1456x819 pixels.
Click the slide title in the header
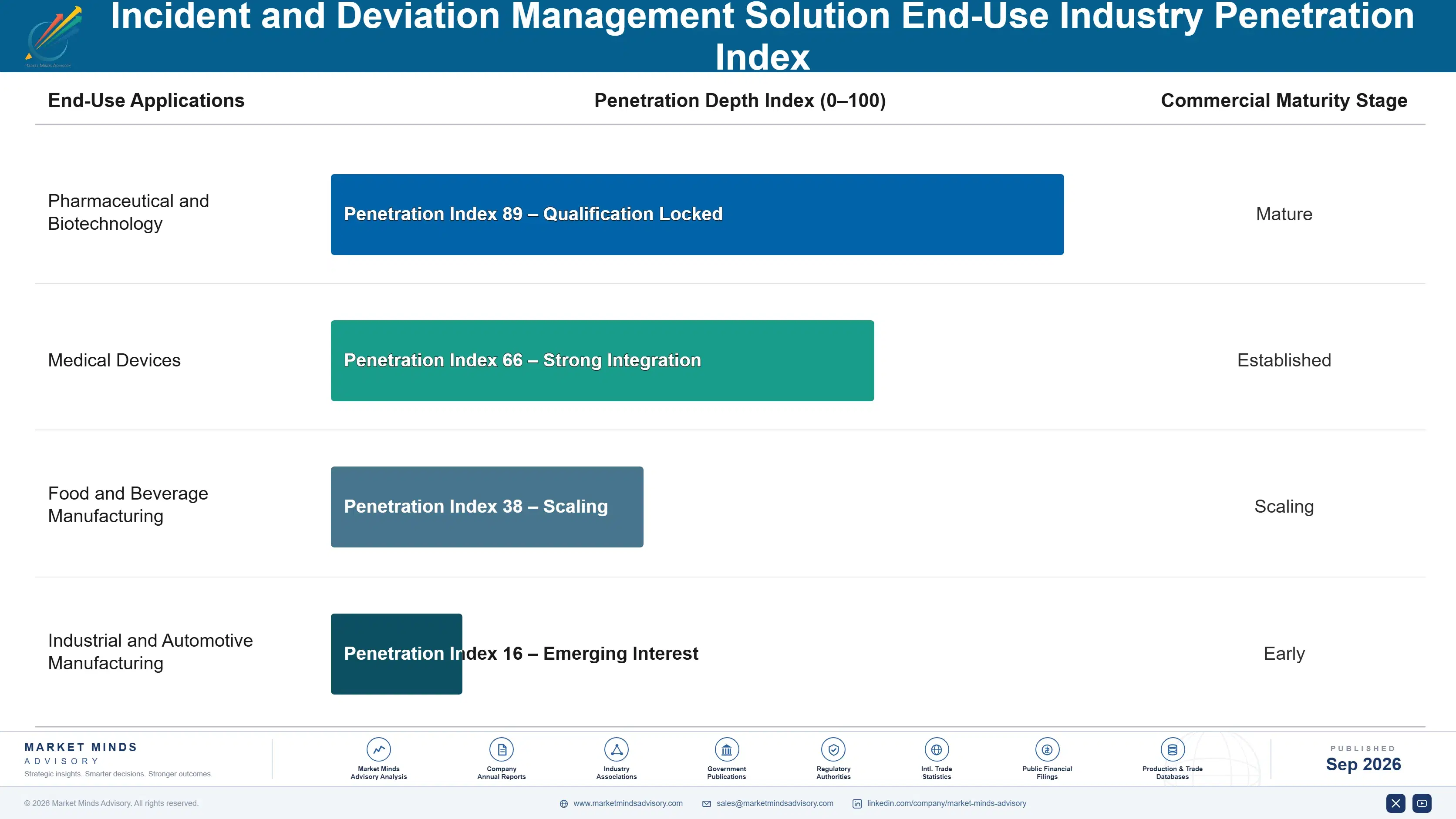(x=762, y=36)
